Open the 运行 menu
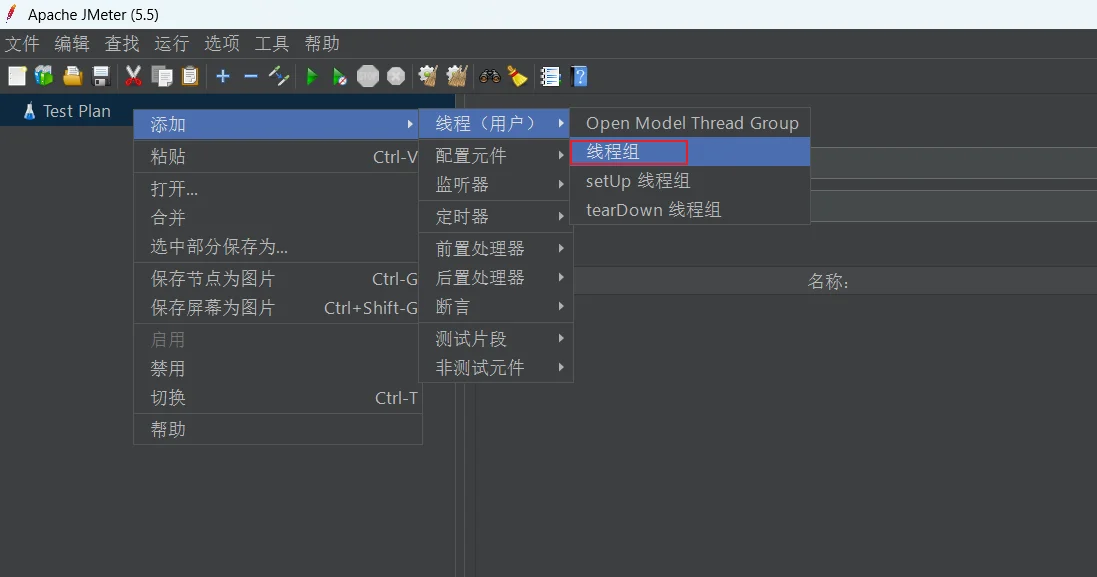 (172, 43)
